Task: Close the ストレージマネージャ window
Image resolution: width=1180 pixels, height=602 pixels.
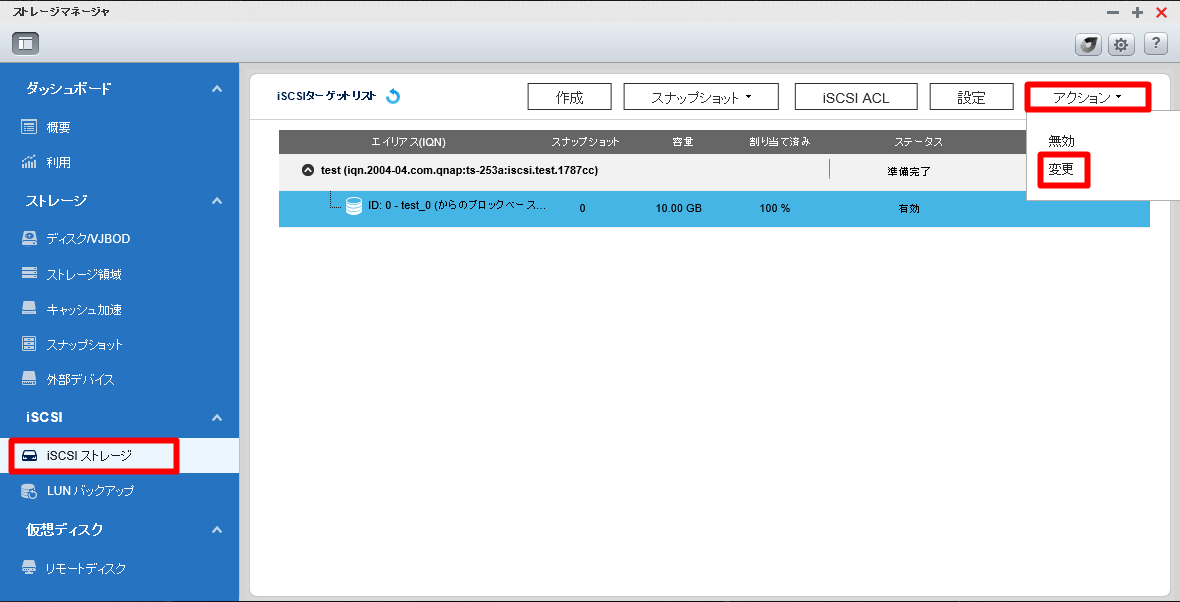Action: tap(1160, 13)
